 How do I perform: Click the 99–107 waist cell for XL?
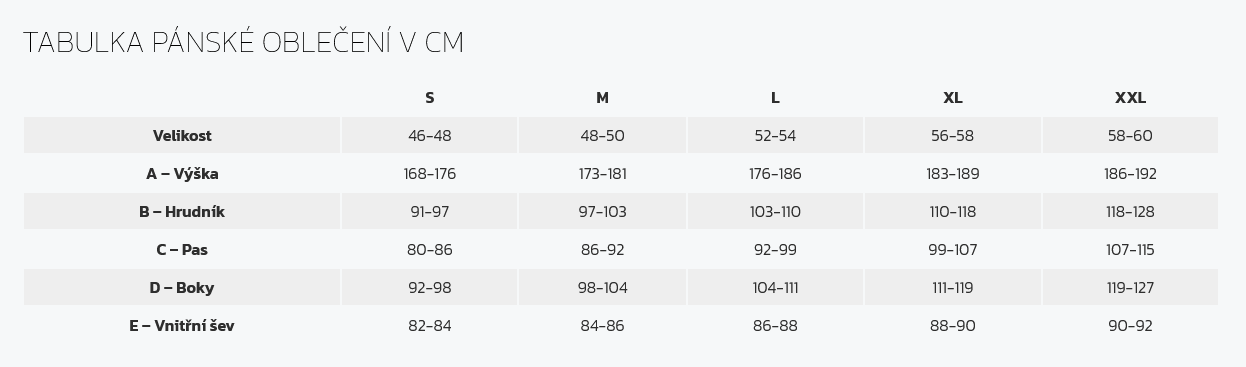(x=953, y=250)
